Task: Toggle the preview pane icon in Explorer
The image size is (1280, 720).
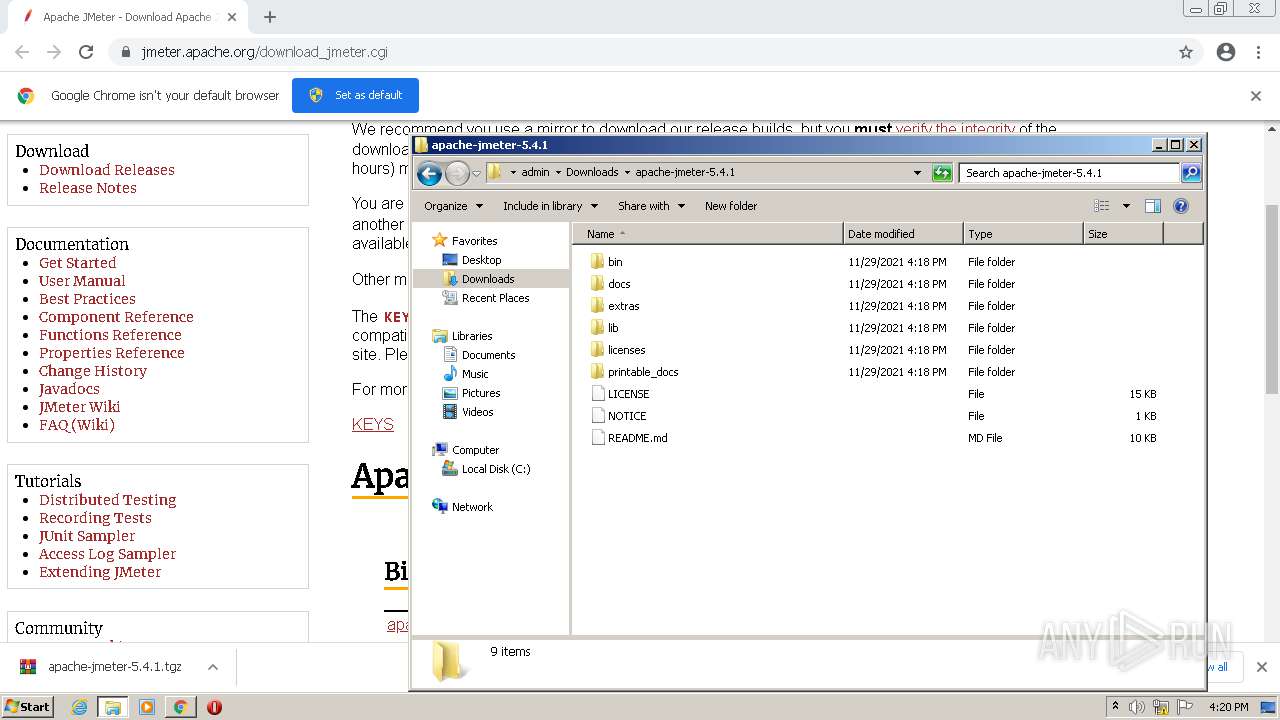Action: 1153,206
